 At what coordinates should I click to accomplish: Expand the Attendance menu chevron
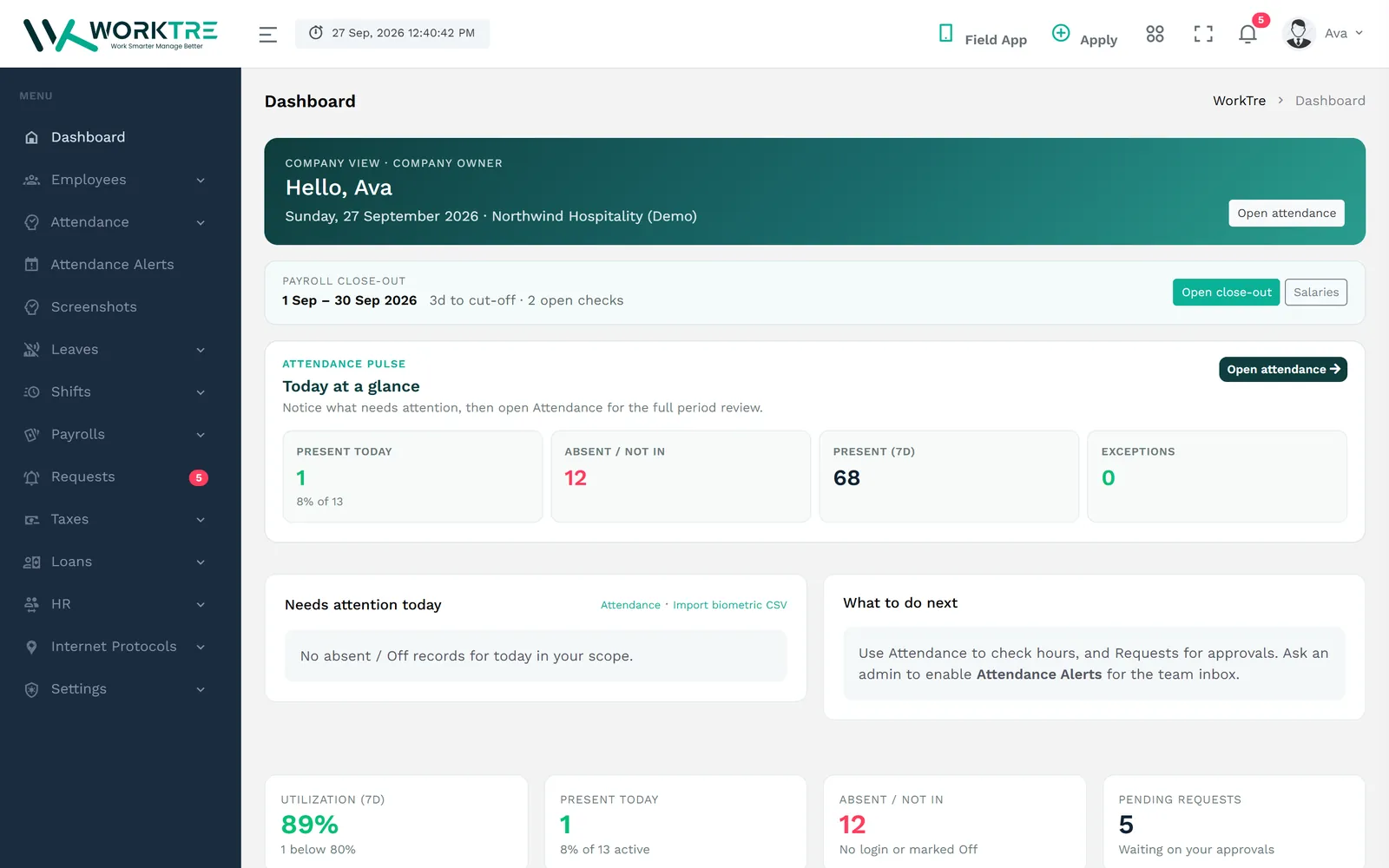pos(201,223)
